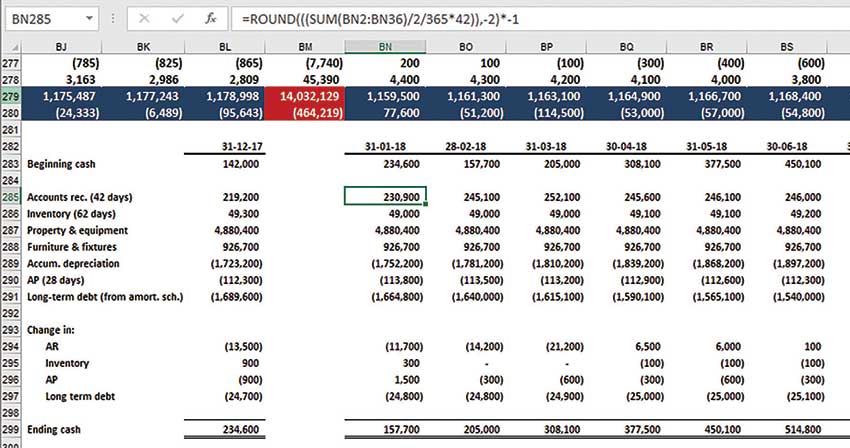Click the Enter checkmark icon in formula bar
850x448 pixels.
177,17
